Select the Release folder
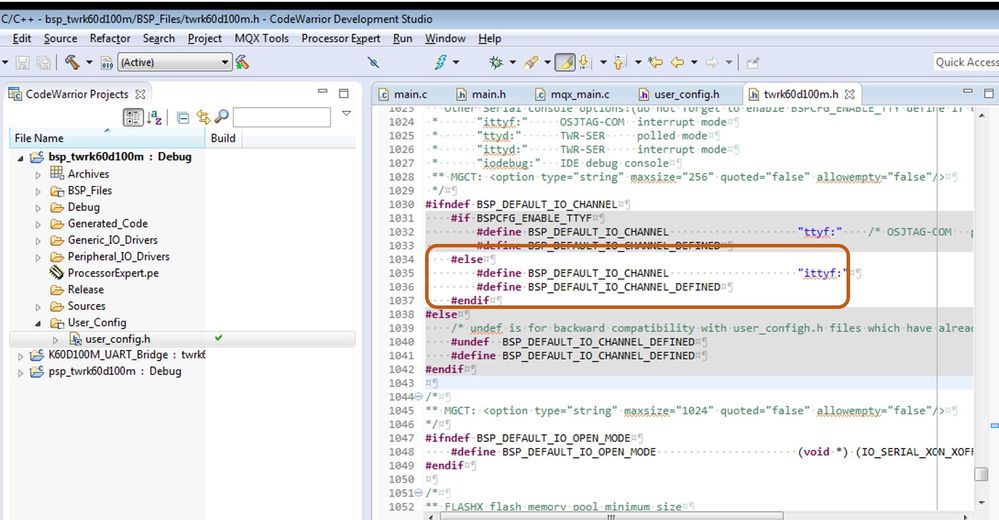 click(x=85, y=289)
